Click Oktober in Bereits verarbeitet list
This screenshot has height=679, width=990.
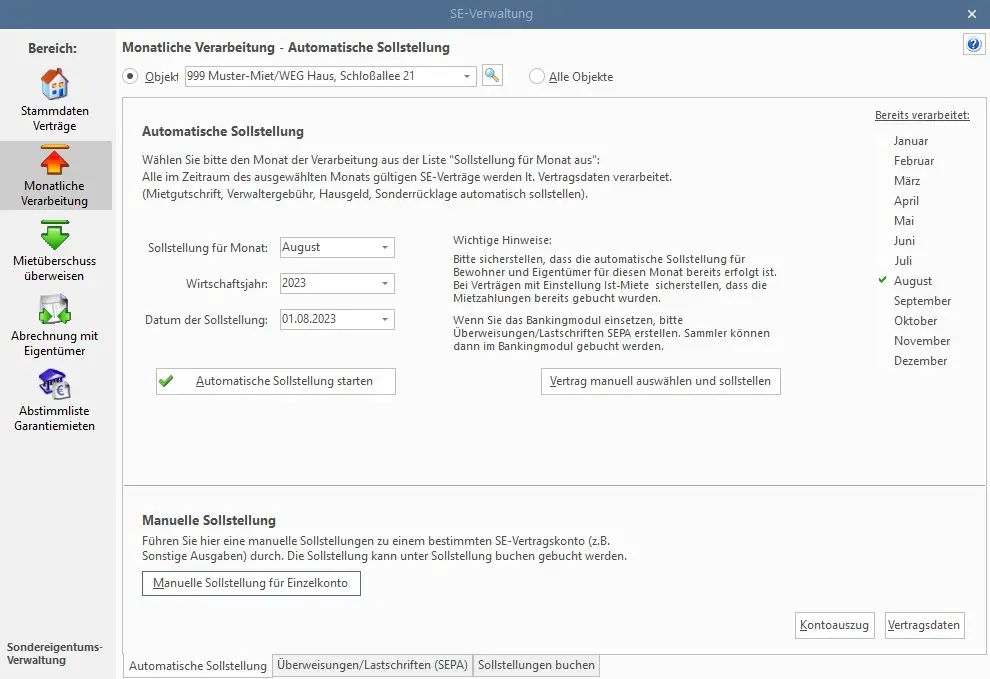pos(915,321)
